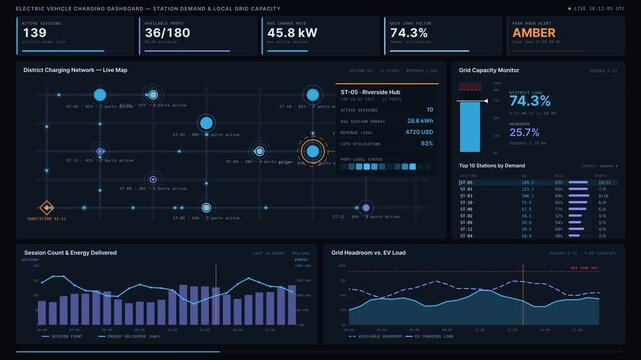Click the ST-02 row in Top 10 Stations
This screenshot has height=360, width=641.
point(538,216)
